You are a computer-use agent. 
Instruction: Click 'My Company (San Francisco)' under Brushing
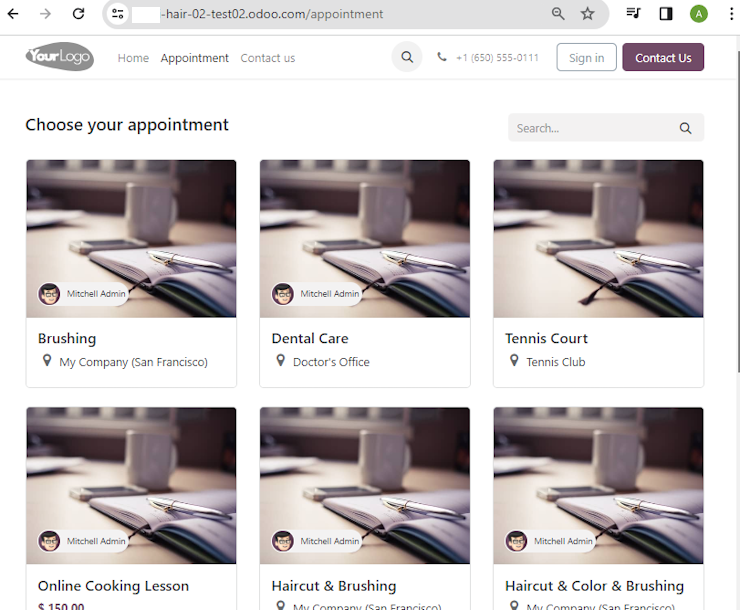133,362
